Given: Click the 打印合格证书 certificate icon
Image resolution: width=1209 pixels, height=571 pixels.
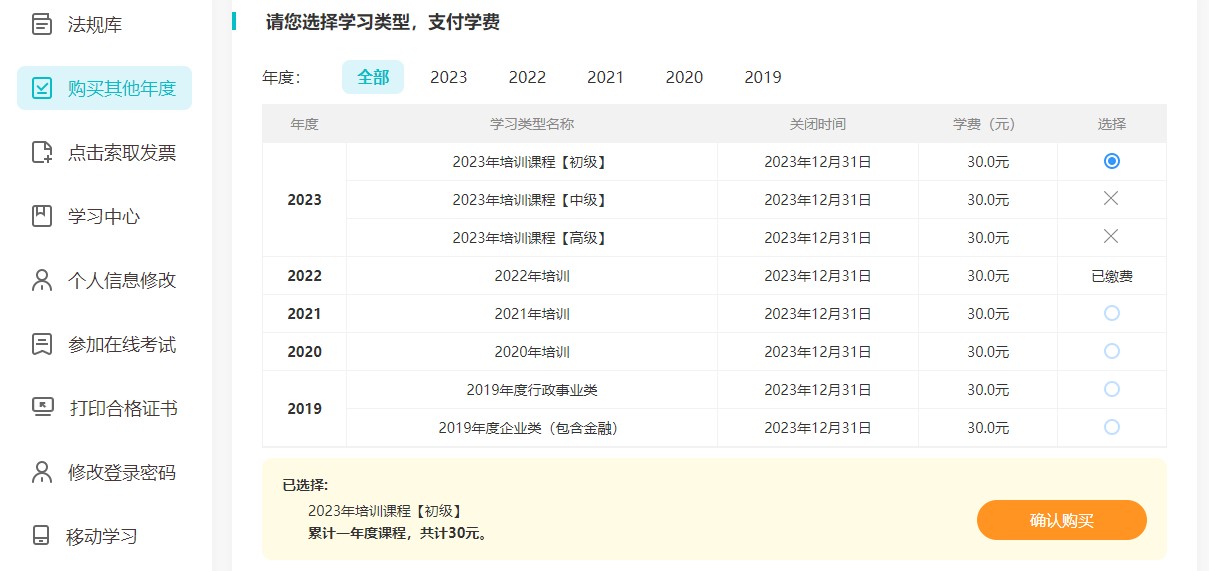Looking at the screenshot, I should [x=42, y=408].
